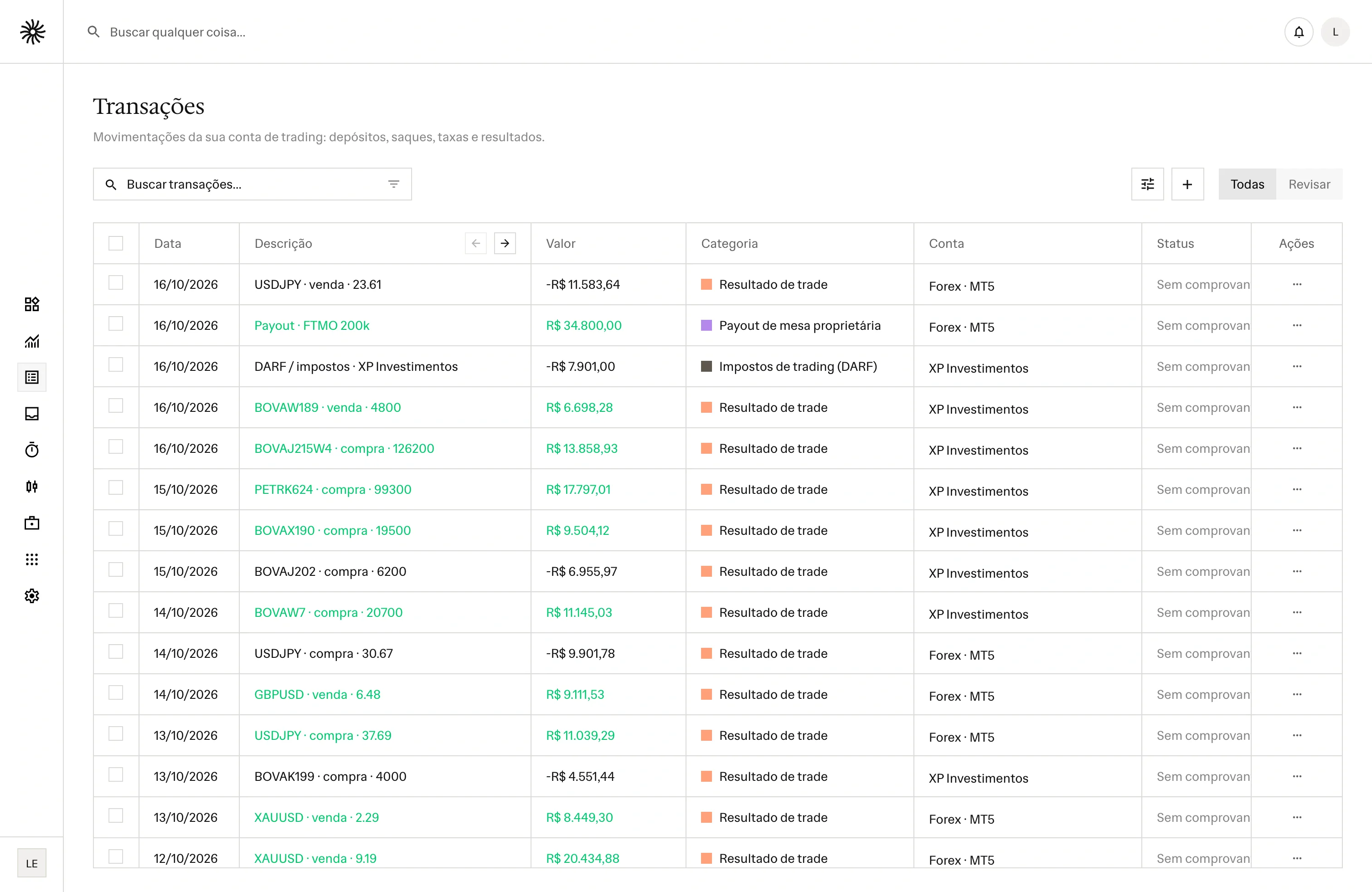
Task: Select the transactions list sidebar icon
Action: [x=32, y=377]
